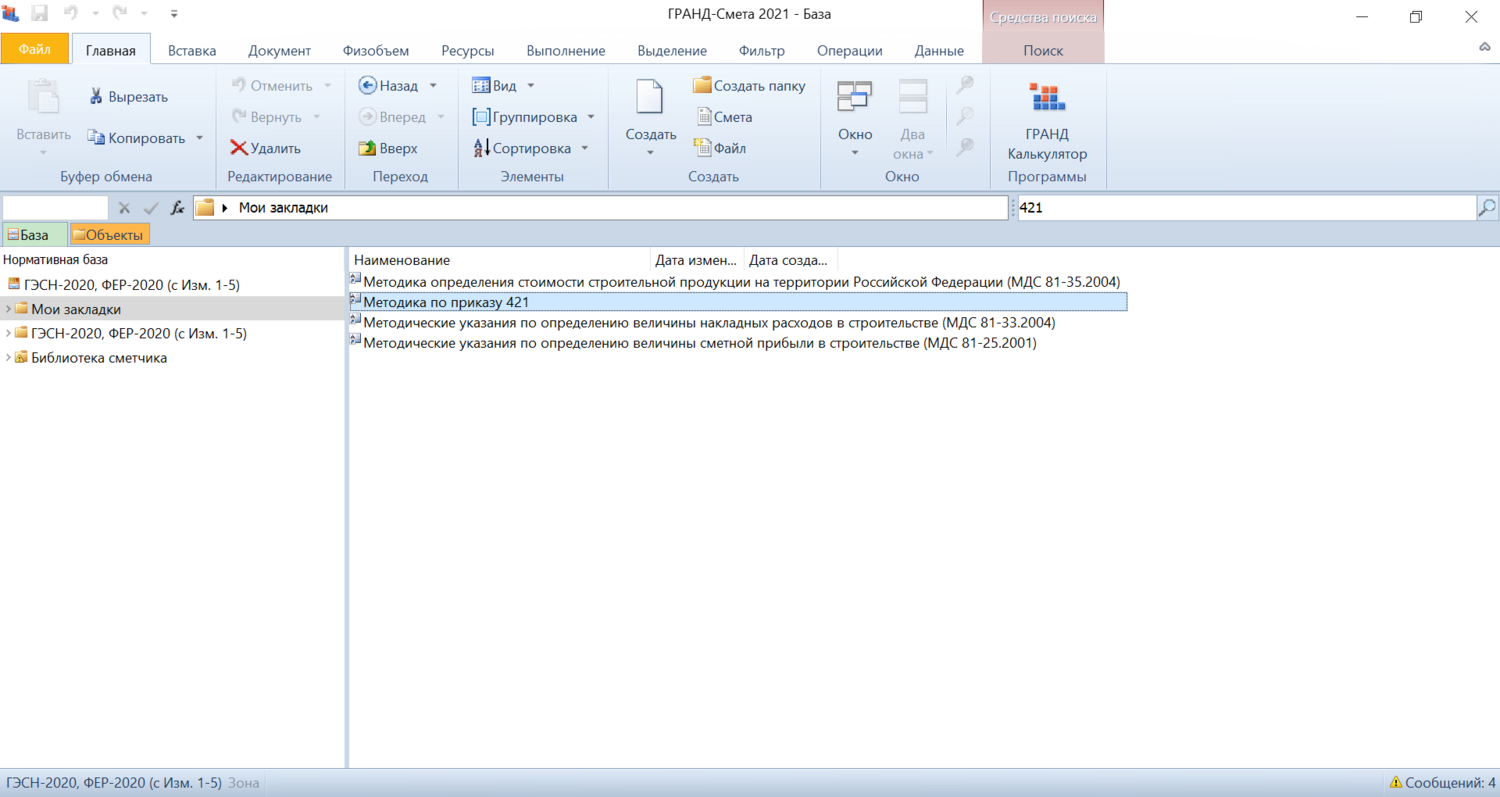Click the formula bar confirm checkmark

151,208
